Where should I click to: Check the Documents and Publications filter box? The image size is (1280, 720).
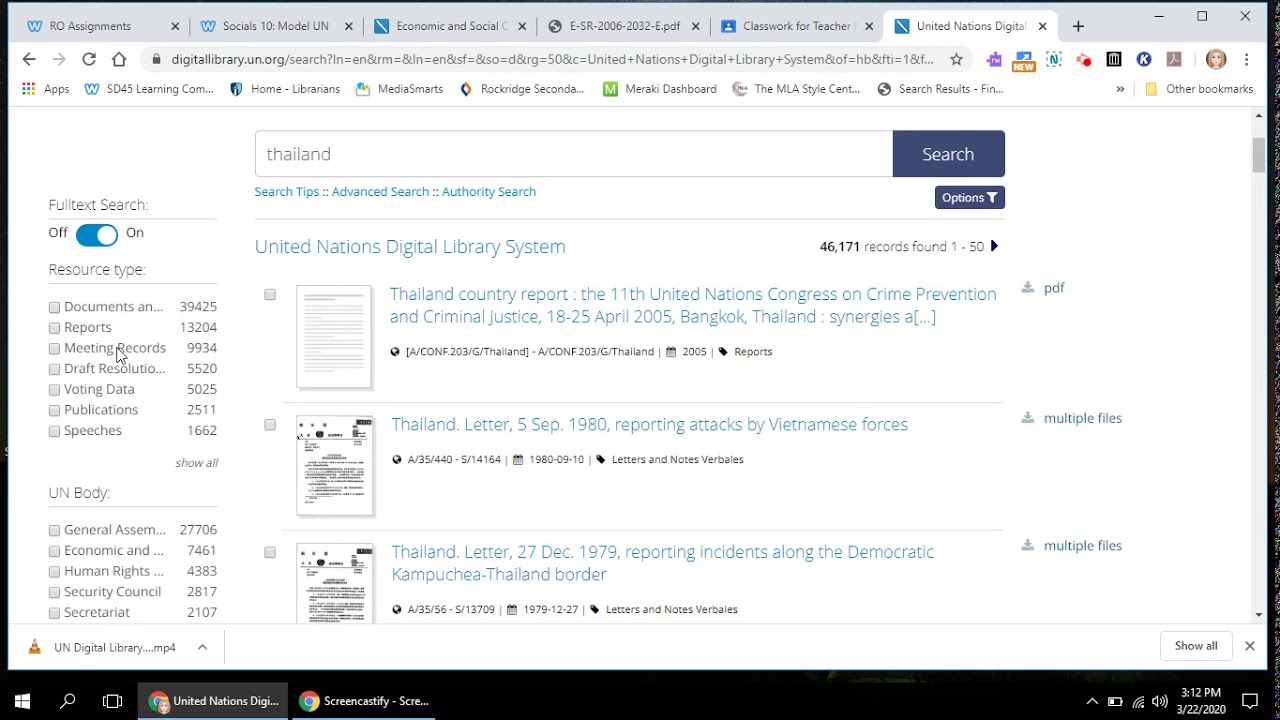[x=55, y=307]
